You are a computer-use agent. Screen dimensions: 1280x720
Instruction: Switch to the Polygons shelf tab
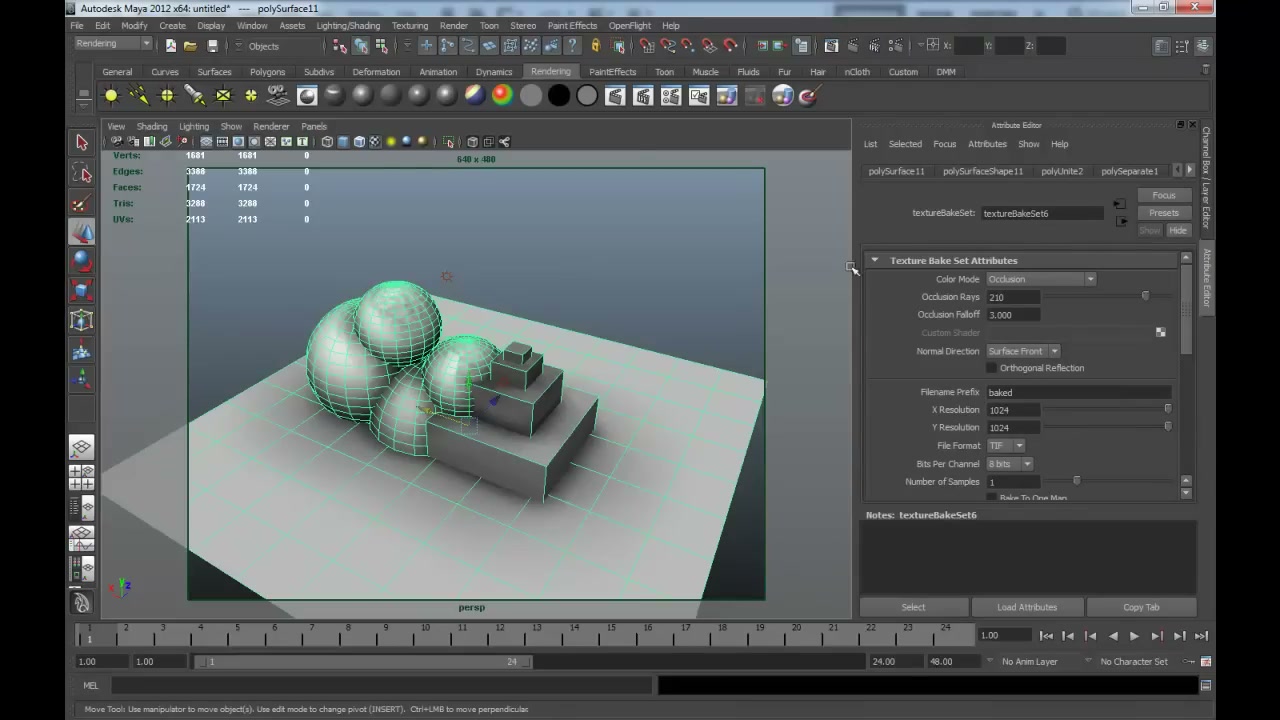pyautogui.click(x=268, y=72)
